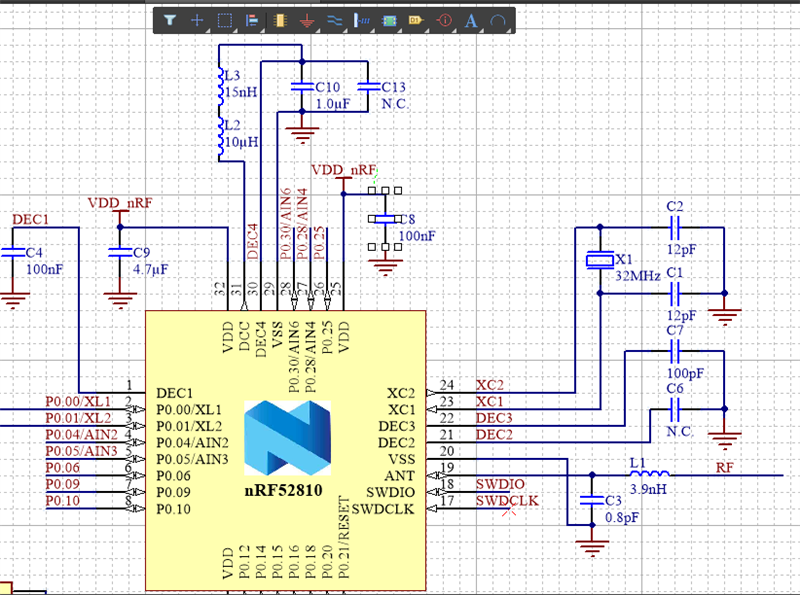Click the 0.8pF value of C3
Viewport: 800px width, 595px height.
[622, 517]
